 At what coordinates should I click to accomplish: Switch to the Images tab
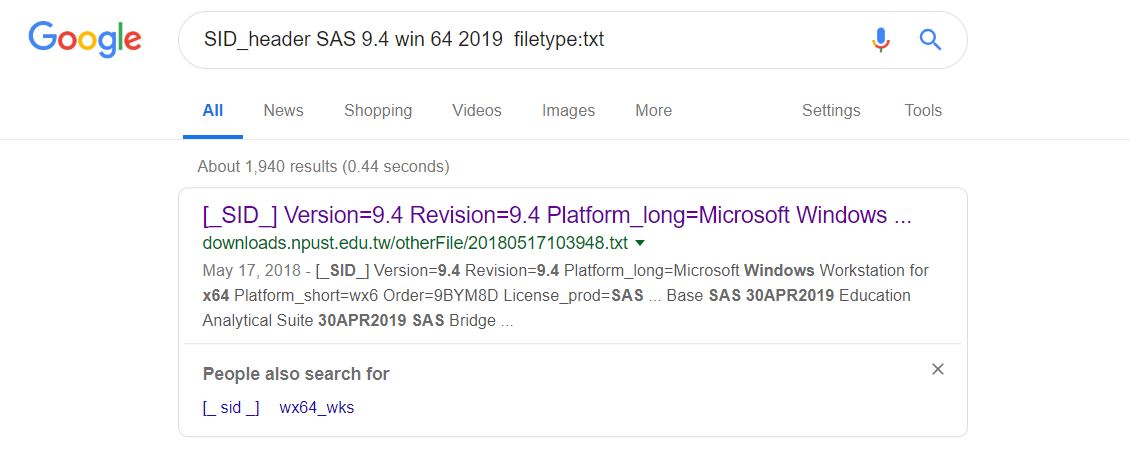[568, 111]
